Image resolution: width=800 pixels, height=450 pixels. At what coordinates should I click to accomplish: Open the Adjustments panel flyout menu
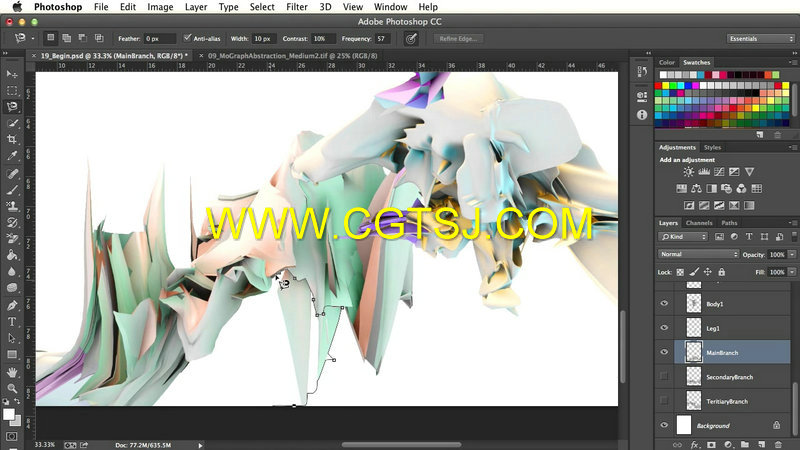pyautogui.click(x=792, y=147)
